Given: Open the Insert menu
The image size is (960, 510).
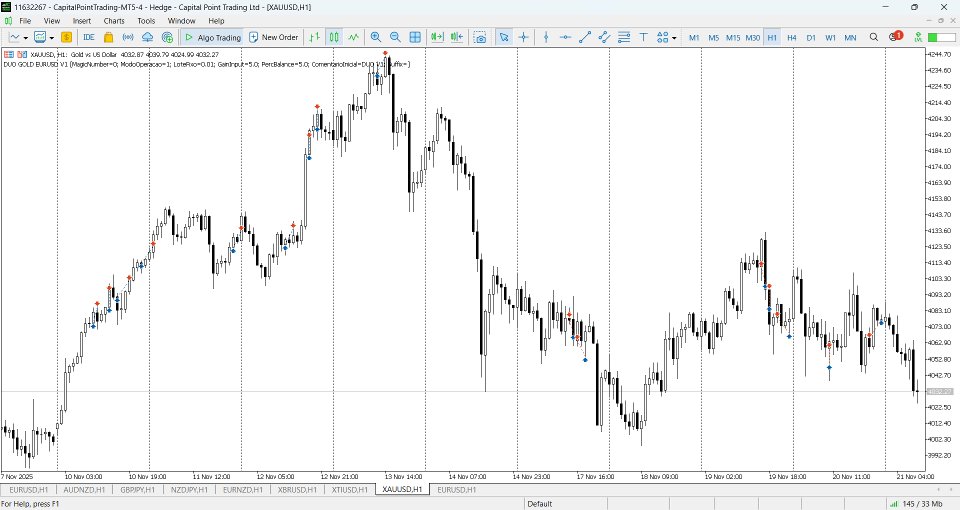Looking at the screenshot, I should (81, 21).
